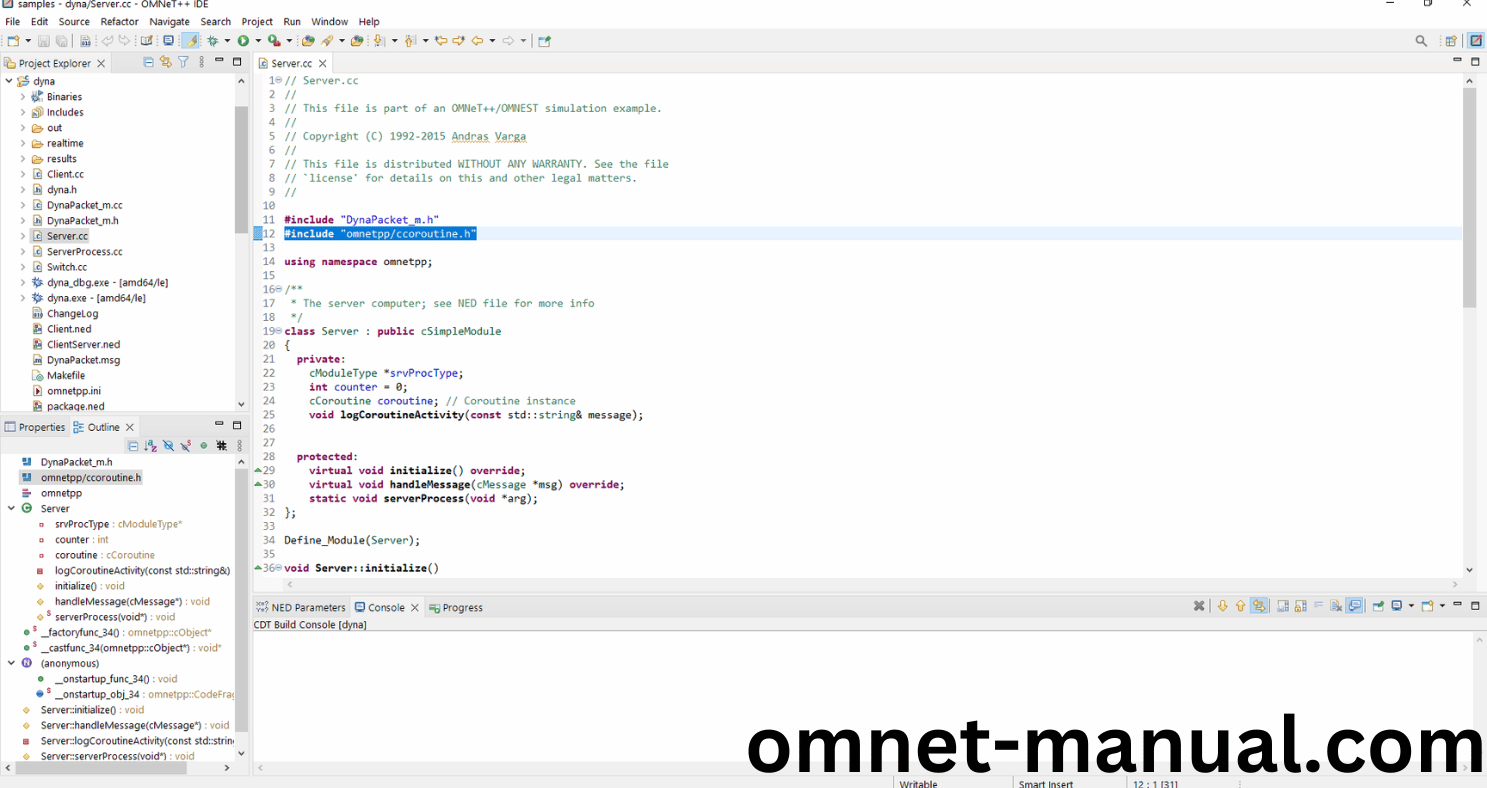Click the console Next Error down arrow
This screenshot has width=1487, height=788.
[x=1222, y=606]
